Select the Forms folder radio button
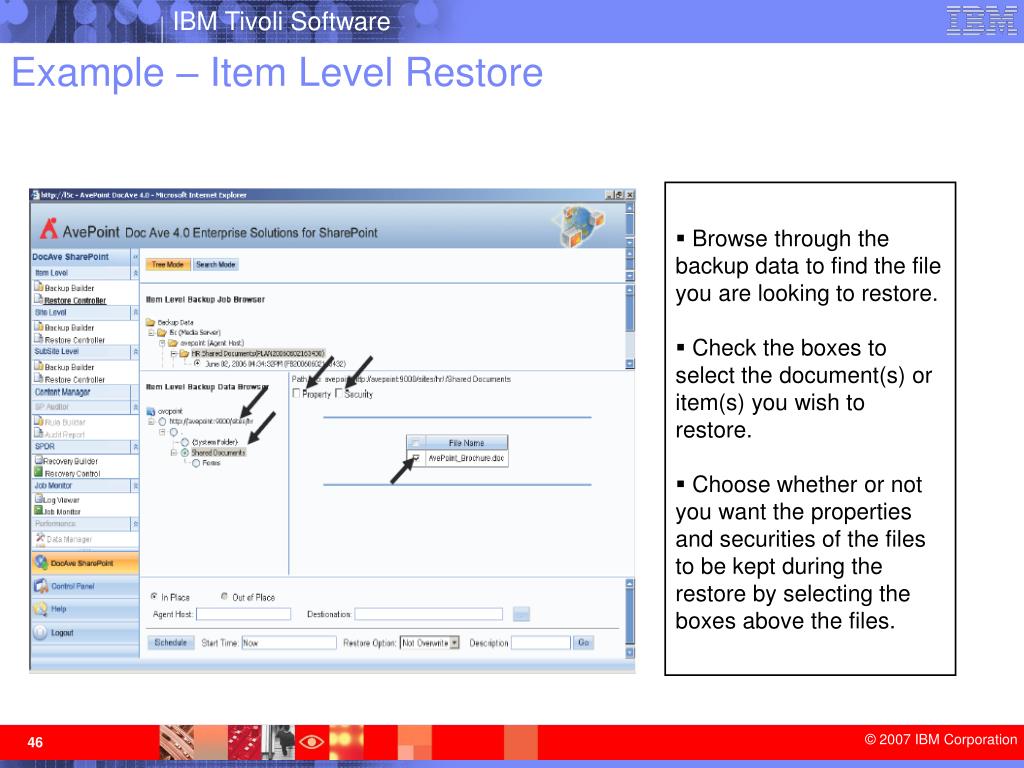The image size is (1024, 768). [196, 463]
